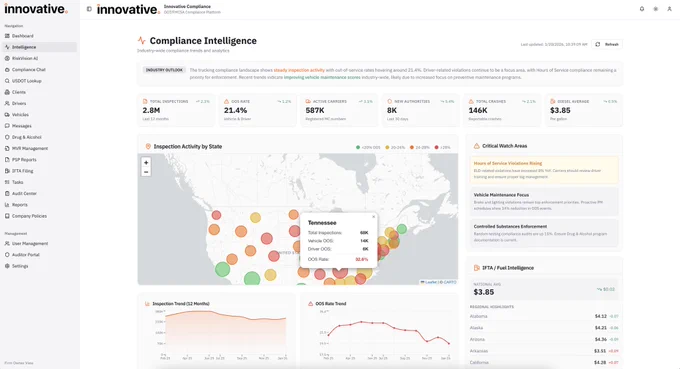Screen dimensions: 680x369
Task: Click the National Avg $3.85 value
Action: [x=484, y=292]
